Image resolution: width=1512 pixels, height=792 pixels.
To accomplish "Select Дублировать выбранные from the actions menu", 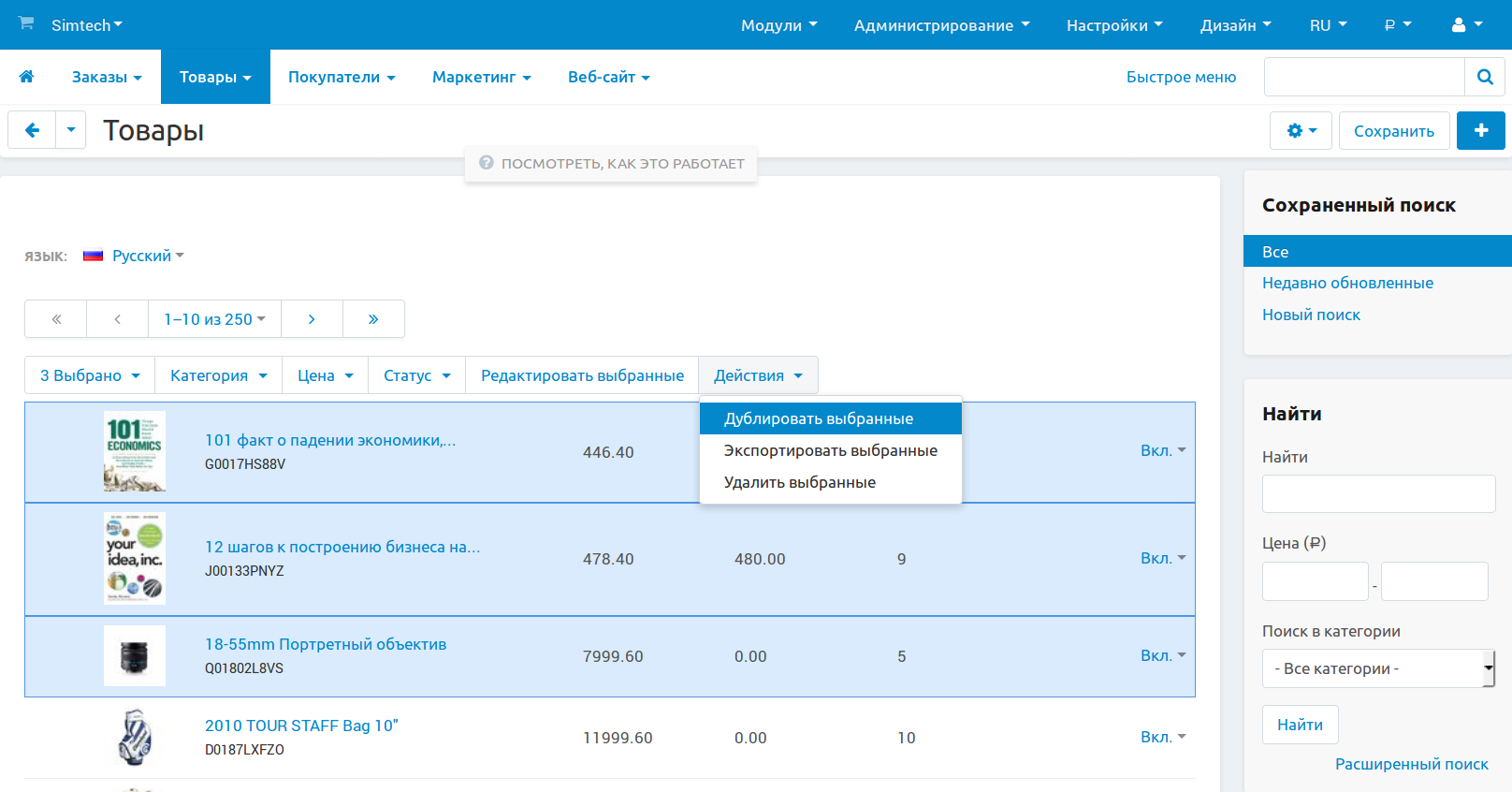I will click(x=819, y=418).
